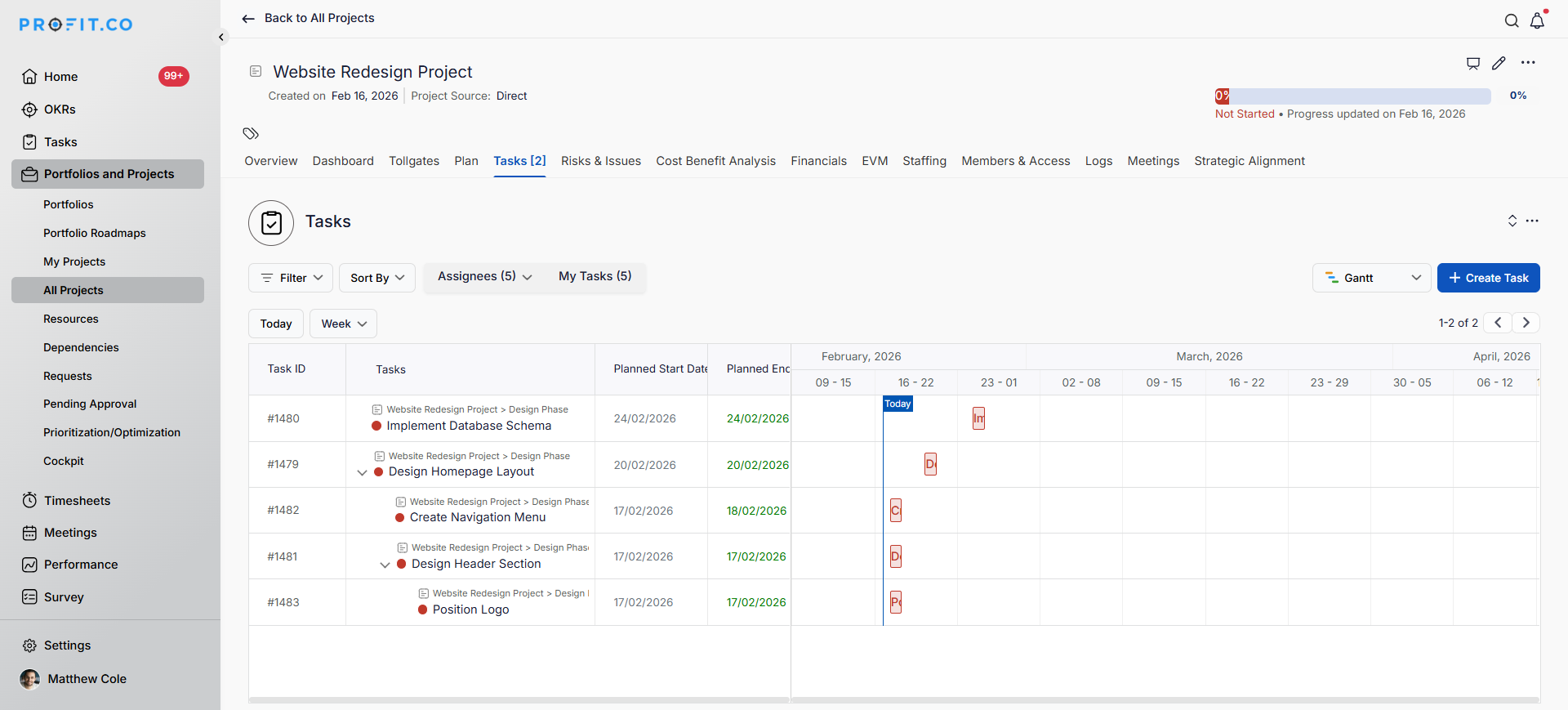Click the Today button

pos(276,324)
